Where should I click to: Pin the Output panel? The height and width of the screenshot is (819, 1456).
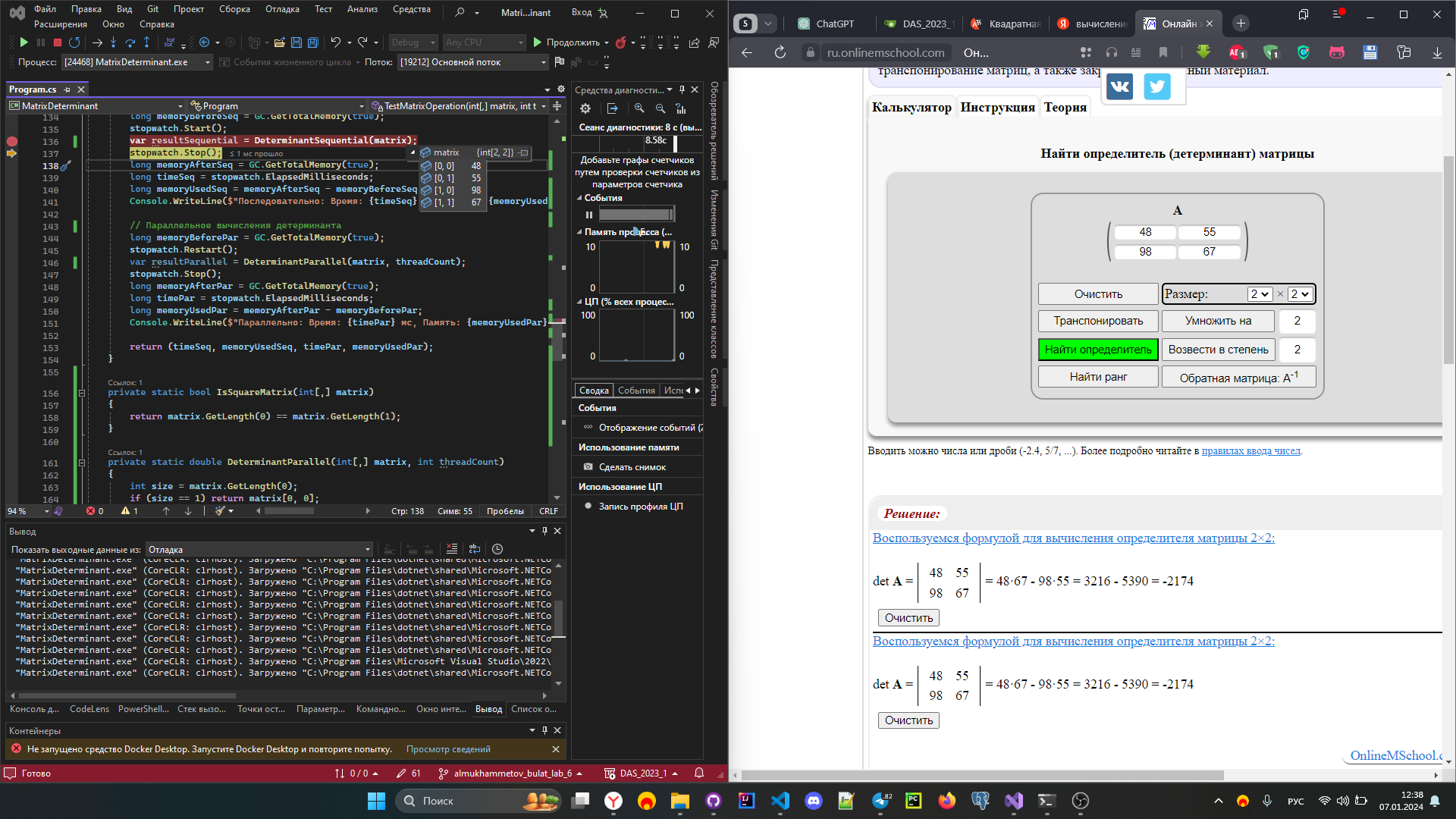pyautogui.click(x=544, y=531)
